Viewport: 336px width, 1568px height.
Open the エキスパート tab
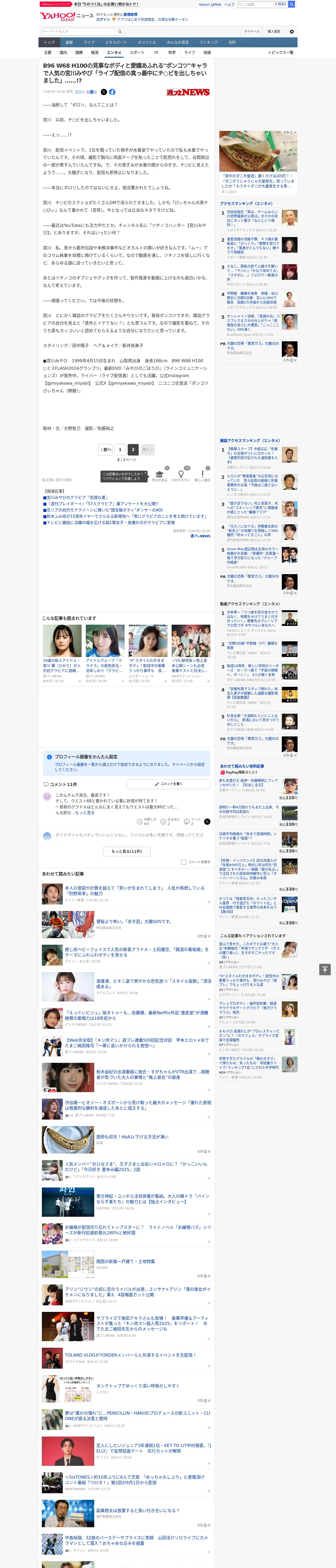[x=116, y=43]
